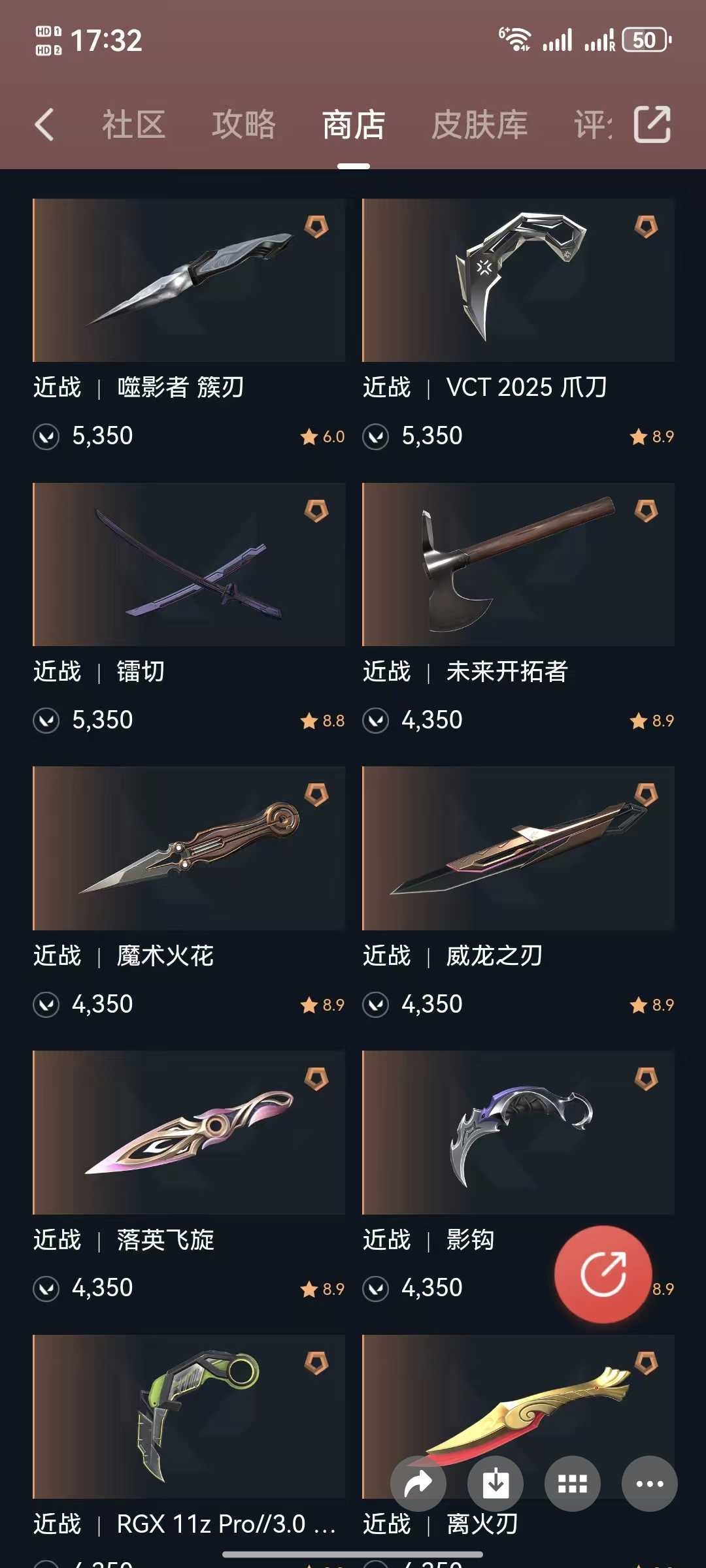
Task: Select the 商店 tab
Action: tap(354, 124)
